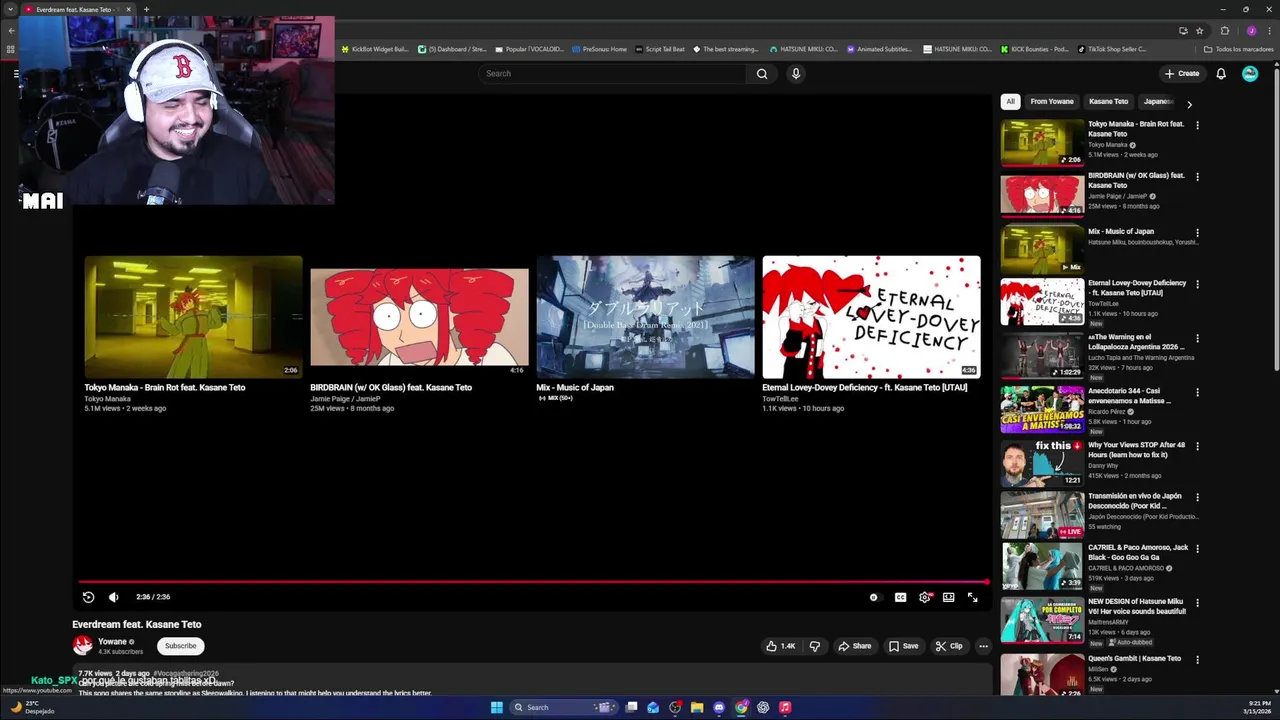
Task: Open Chrome profile avatar
Action: [1251, 30]
